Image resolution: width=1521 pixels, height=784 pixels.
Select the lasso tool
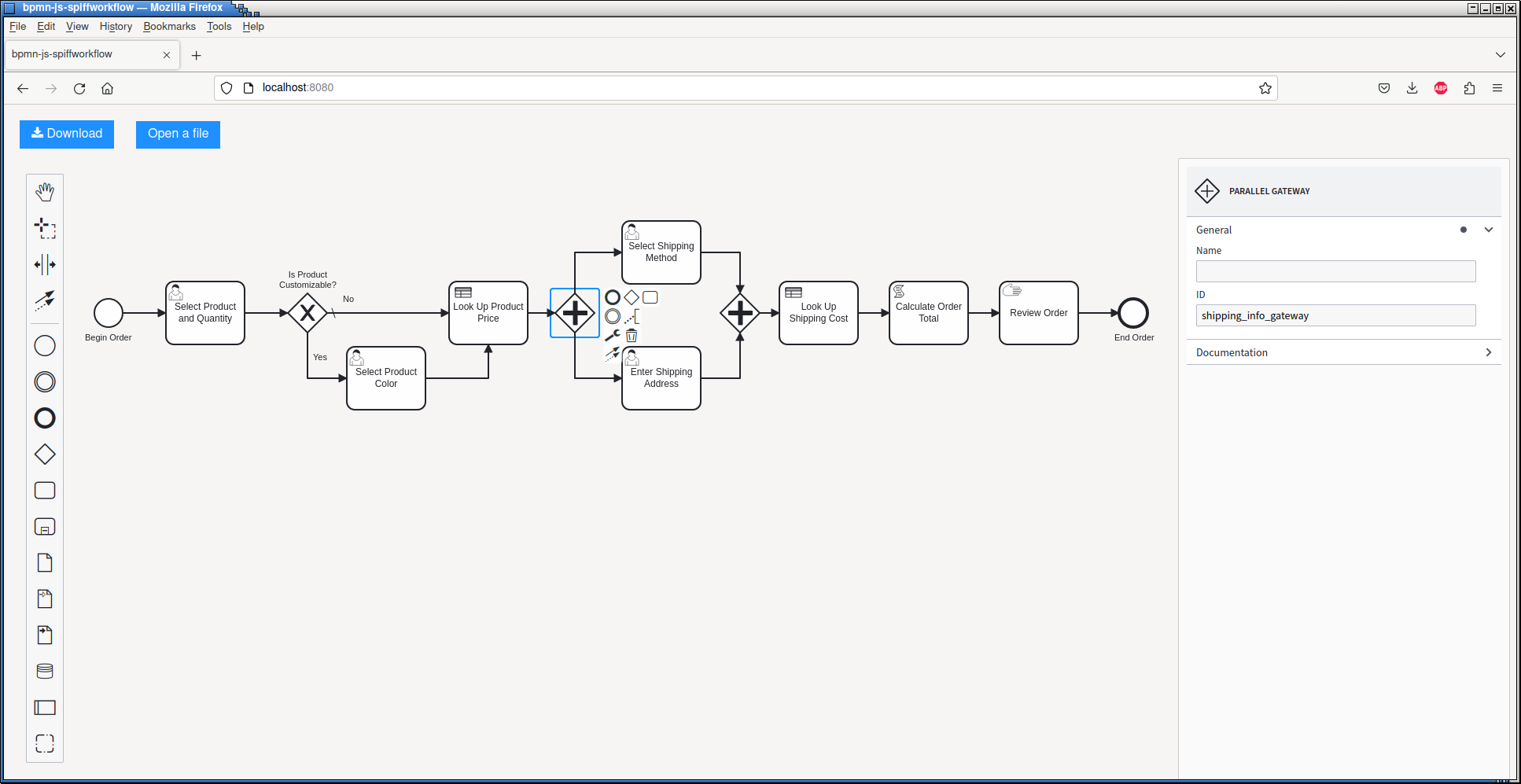click(x=45, y=228)
